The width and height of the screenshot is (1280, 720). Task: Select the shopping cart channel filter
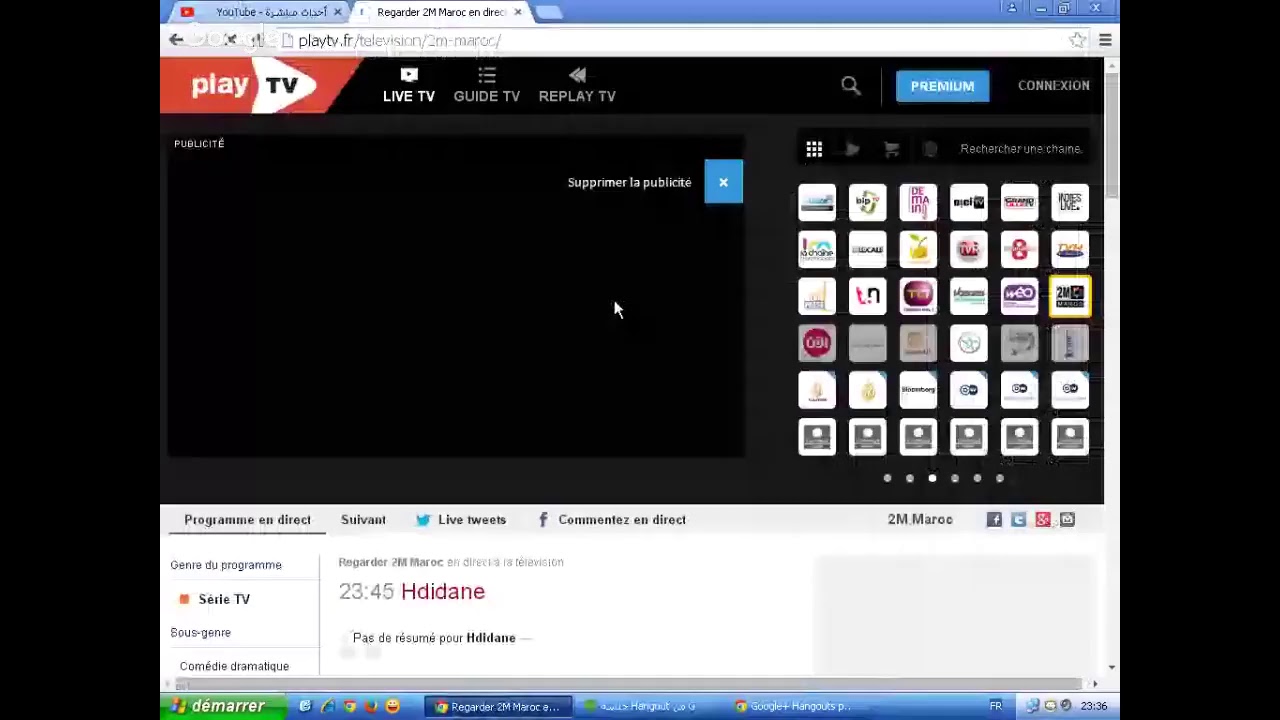[891, 149]
